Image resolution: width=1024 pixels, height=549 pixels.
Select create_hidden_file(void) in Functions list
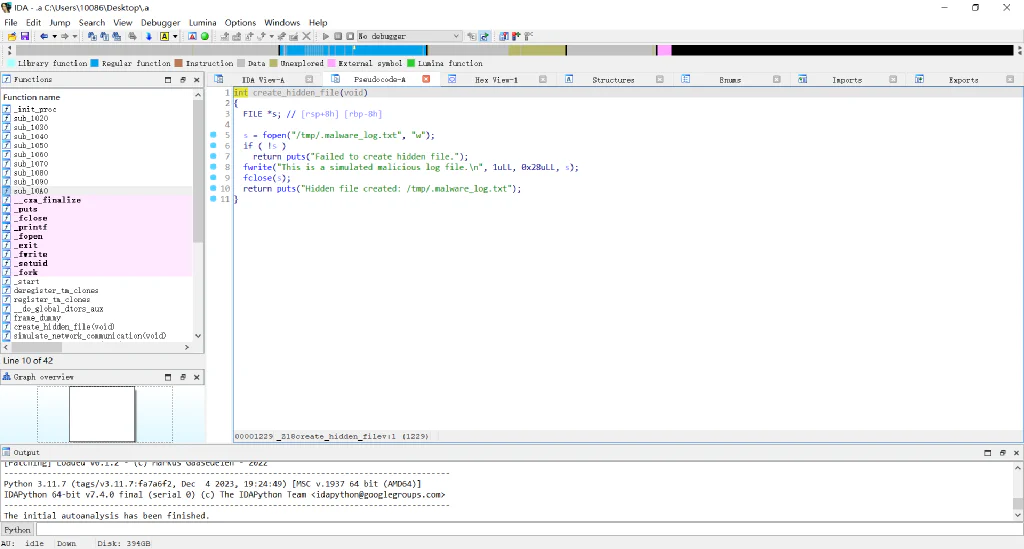coord(64,327)
